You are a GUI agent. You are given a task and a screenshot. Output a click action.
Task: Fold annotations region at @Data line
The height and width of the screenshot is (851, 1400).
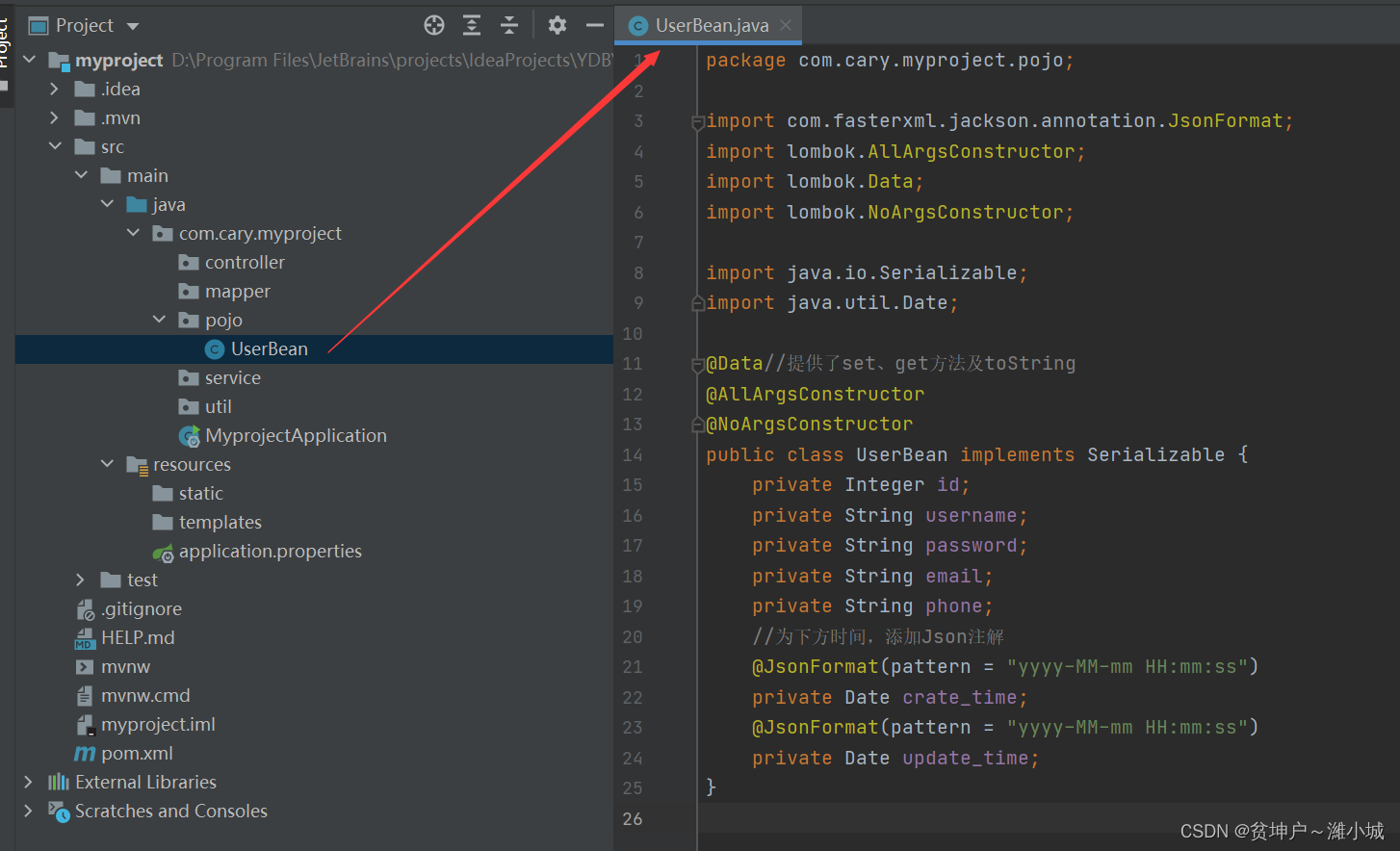(x=698, y=365)
